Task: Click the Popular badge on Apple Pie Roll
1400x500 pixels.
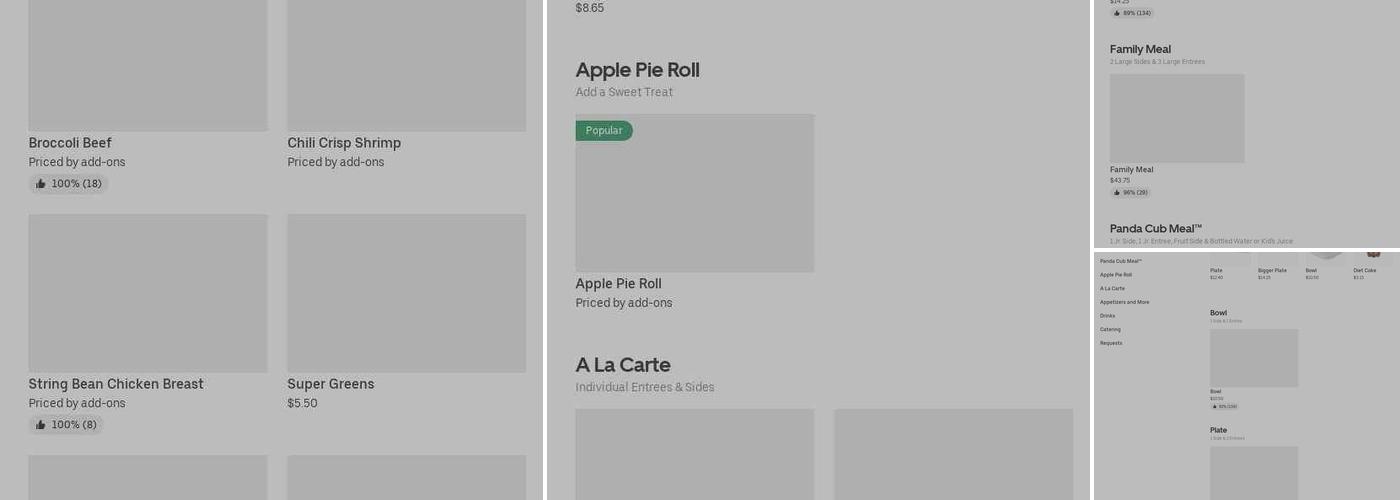Action: (604, 131)
